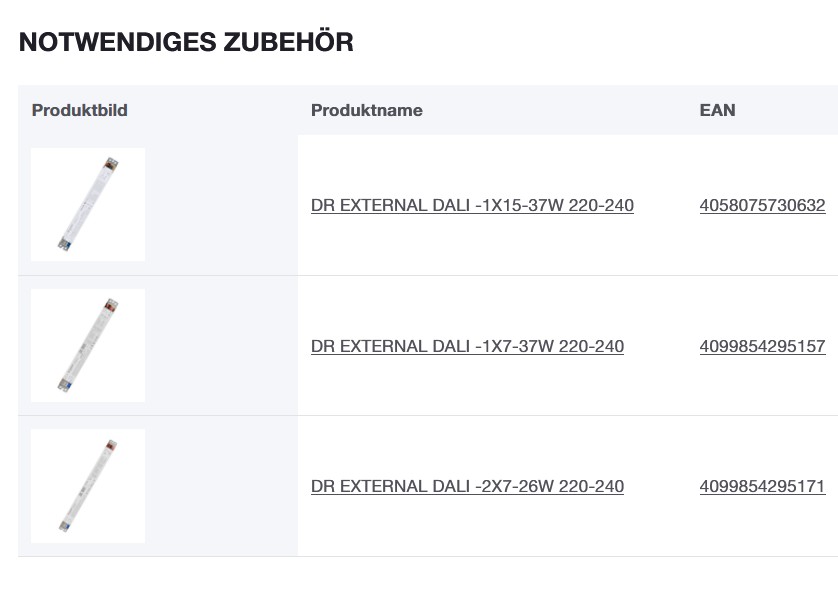Select the image of the 1X15-37W driver

click(x=88, y=205)
